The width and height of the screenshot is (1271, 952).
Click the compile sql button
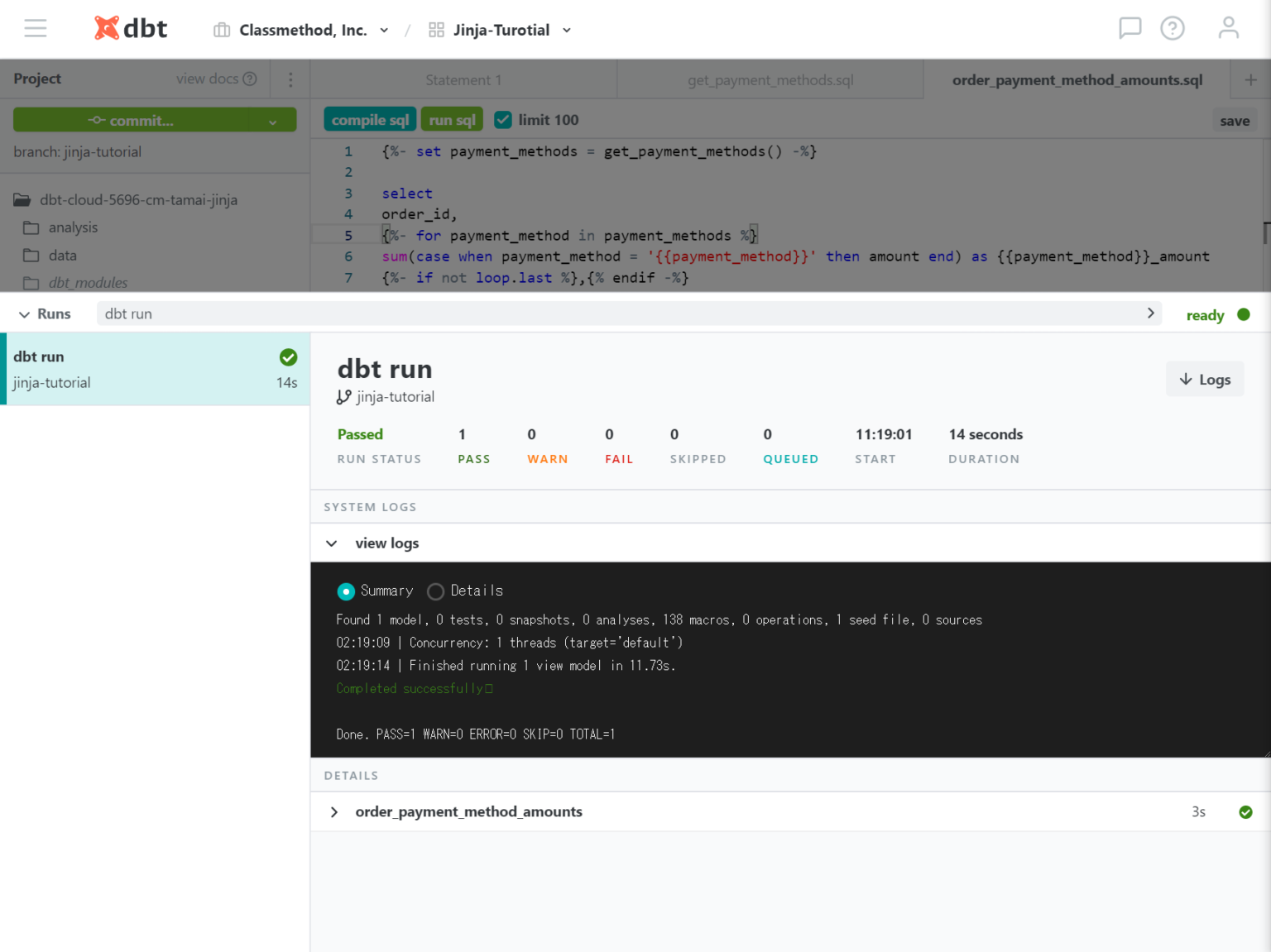[370, 120]
